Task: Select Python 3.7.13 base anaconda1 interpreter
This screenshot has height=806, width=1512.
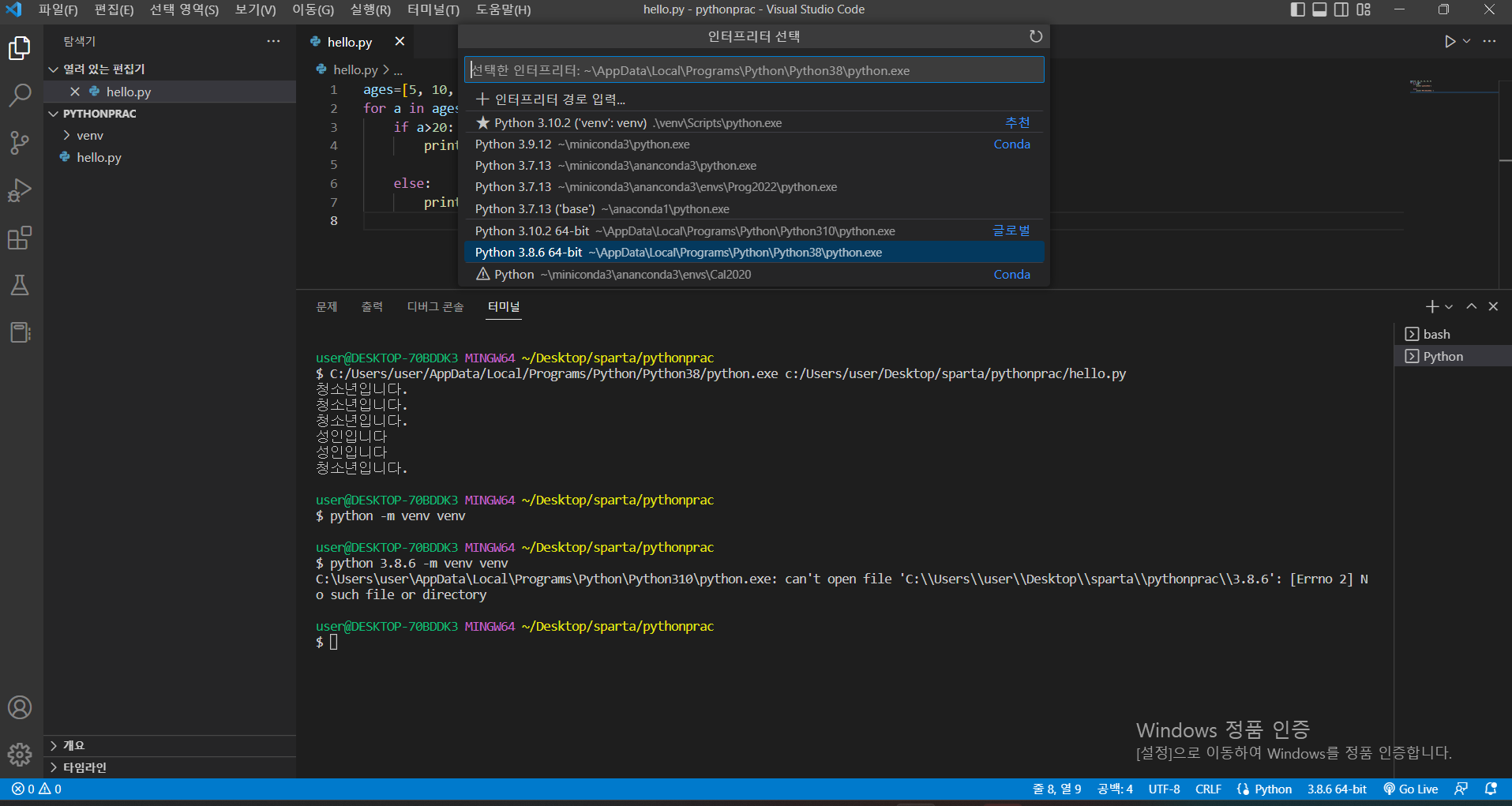Action: click(754, 208)
